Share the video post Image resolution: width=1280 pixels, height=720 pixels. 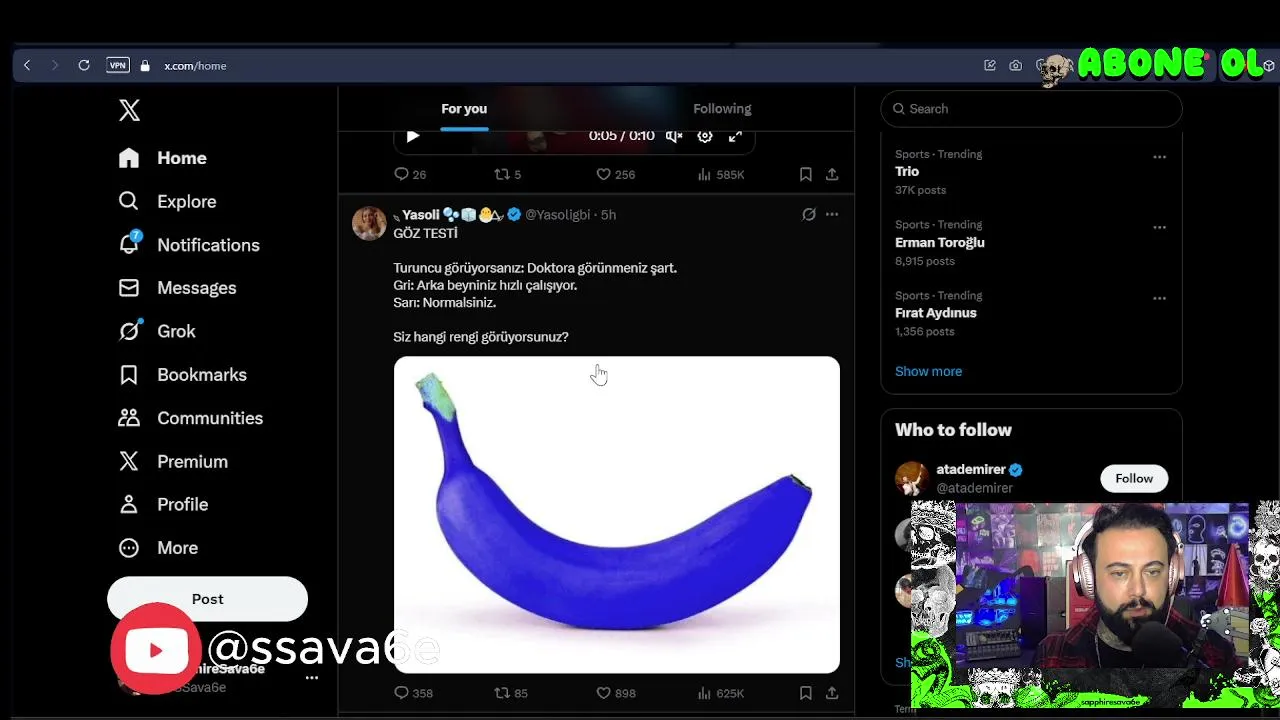coord(832,174)
